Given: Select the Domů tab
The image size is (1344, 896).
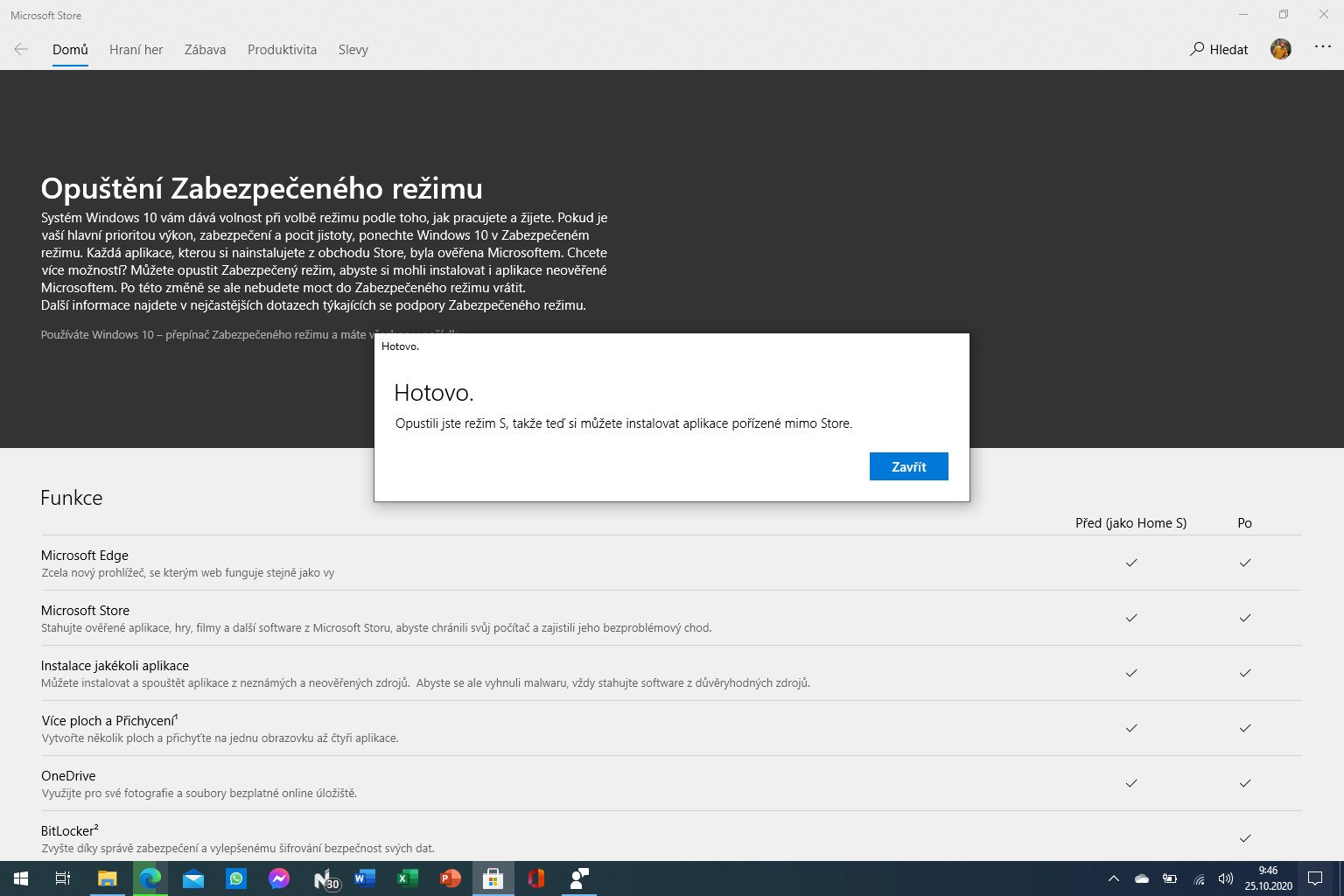Looking at the screenshot, I should point(70,50).
